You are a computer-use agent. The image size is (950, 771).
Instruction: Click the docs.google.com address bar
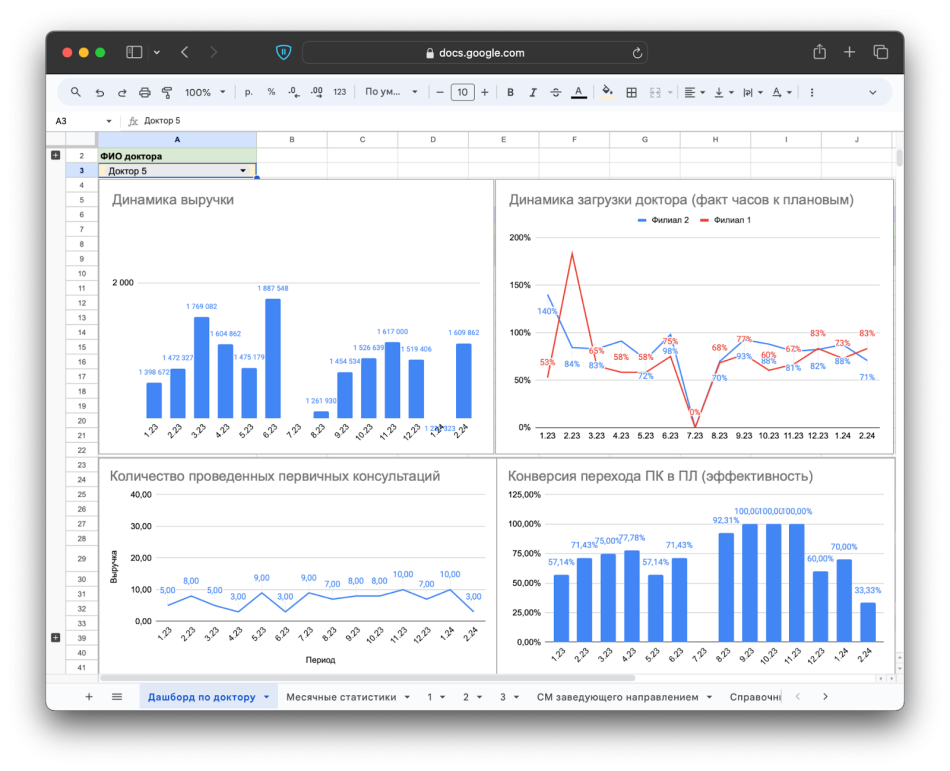(x=475, y=53)
